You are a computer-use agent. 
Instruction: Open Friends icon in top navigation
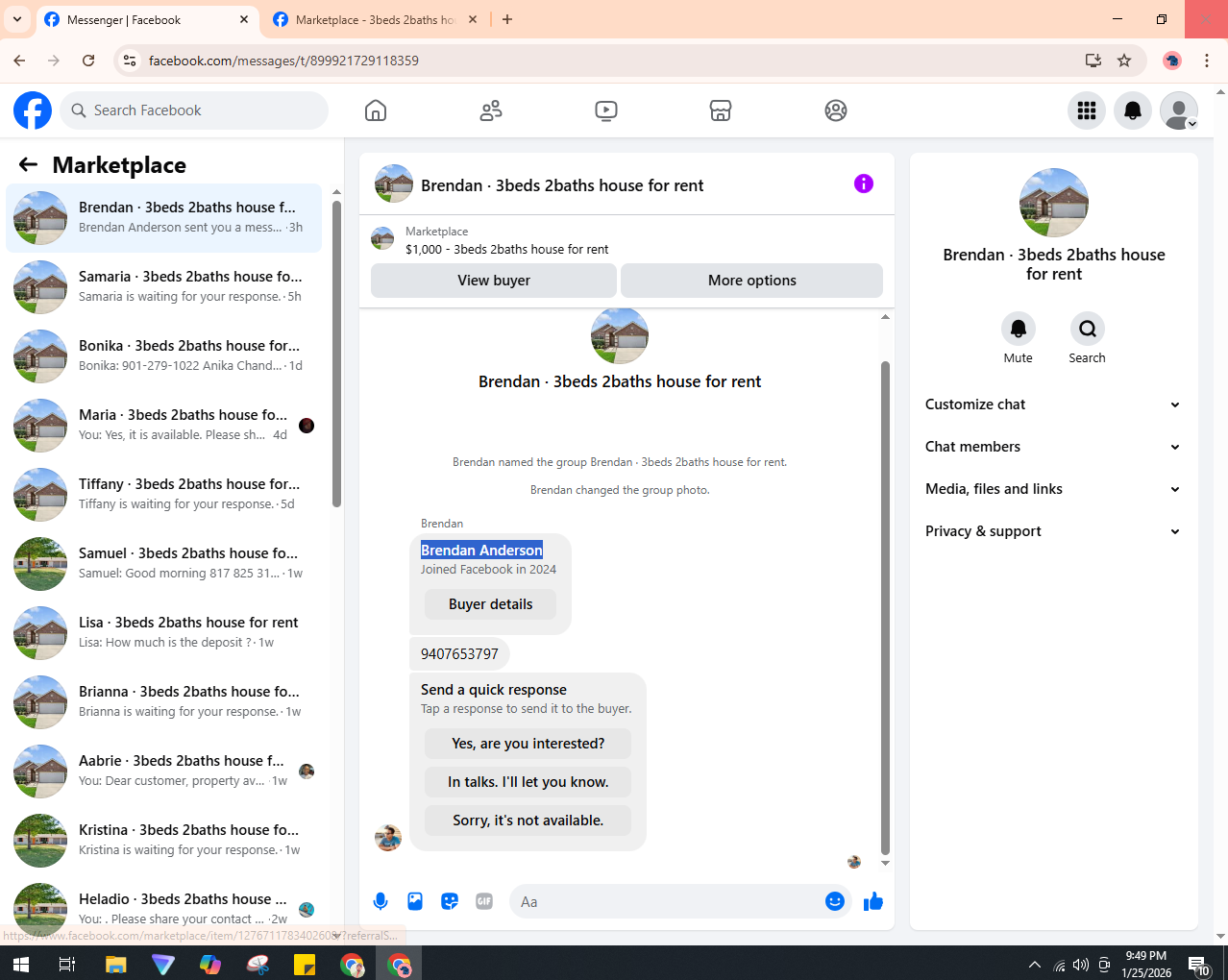[491, 110]
